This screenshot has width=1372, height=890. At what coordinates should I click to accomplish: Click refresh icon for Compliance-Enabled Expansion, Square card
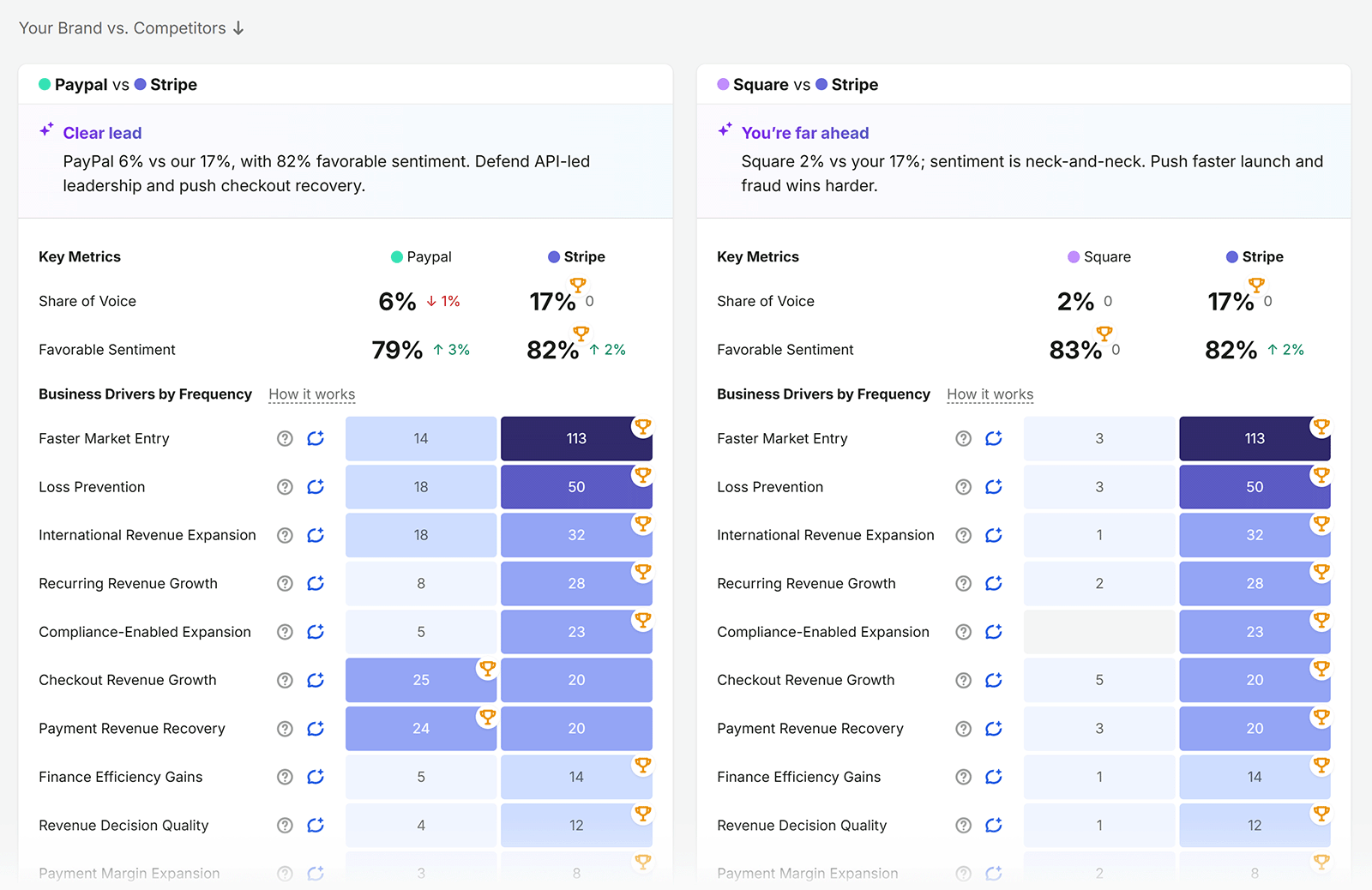click(994, 632)
